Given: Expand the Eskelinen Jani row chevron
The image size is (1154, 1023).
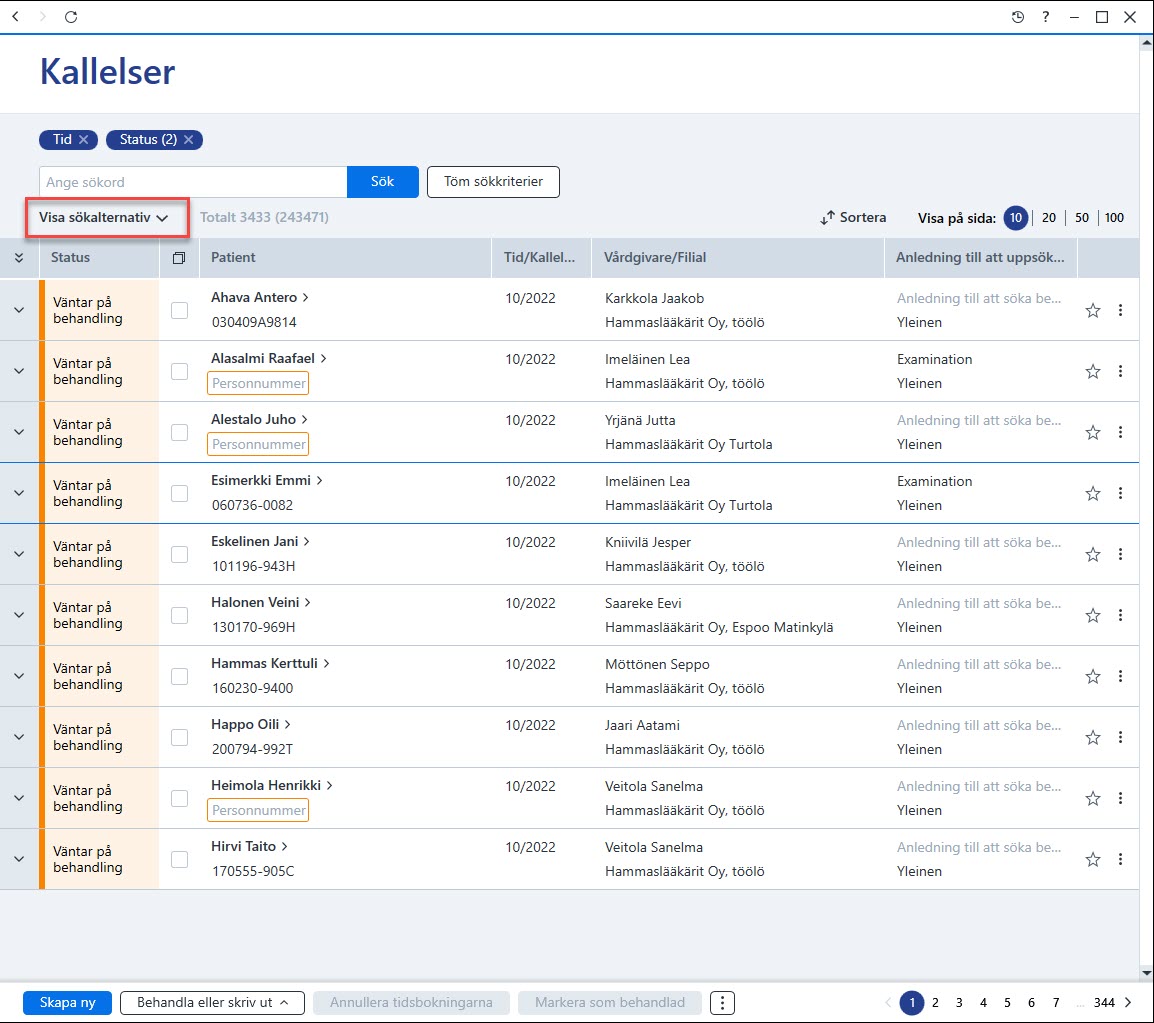Looking at the screenshot, I should tap(19, 554).
